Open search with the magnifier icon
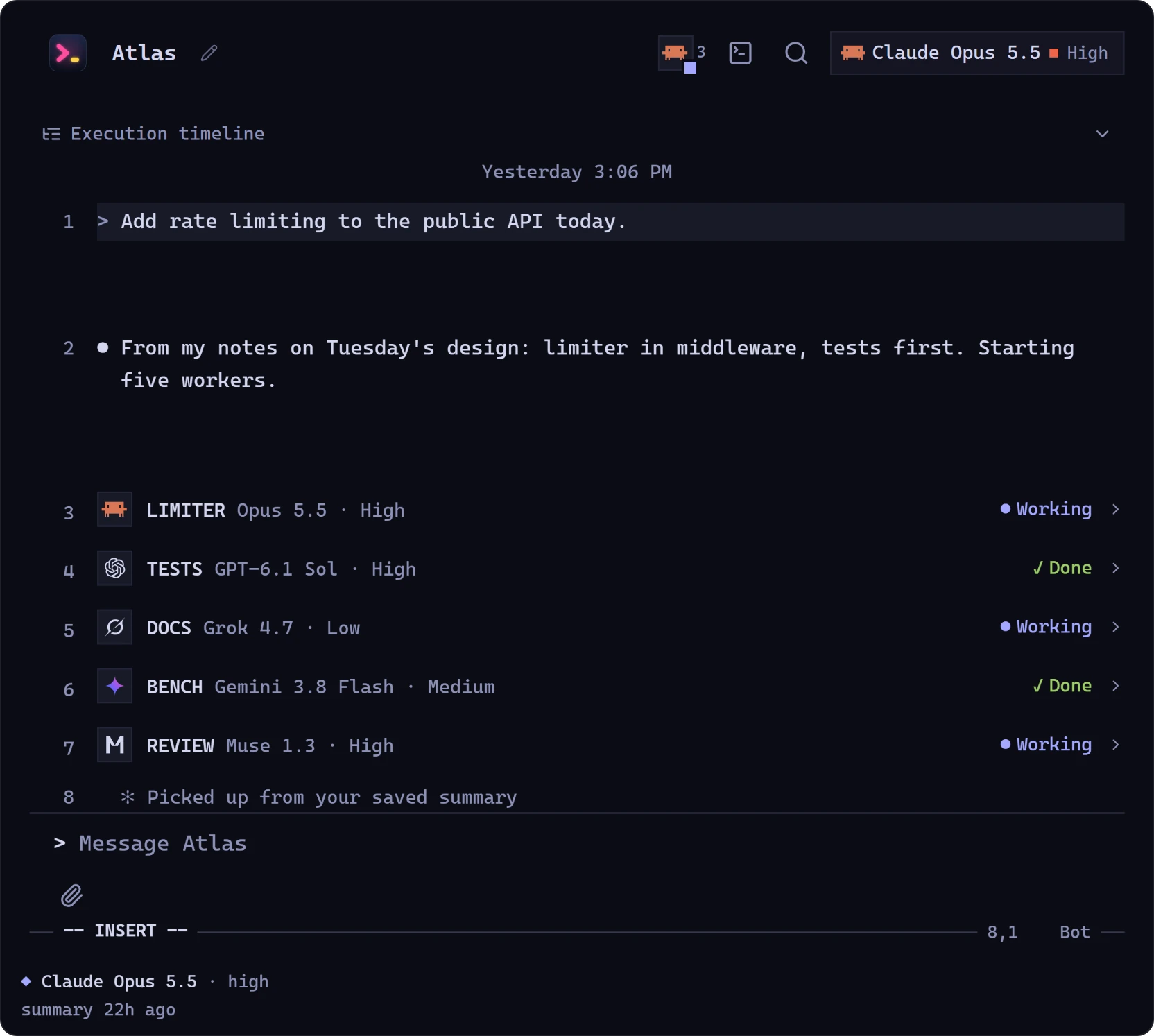1154x1036 pixels. pyautogui.click(x=796, y=53)
